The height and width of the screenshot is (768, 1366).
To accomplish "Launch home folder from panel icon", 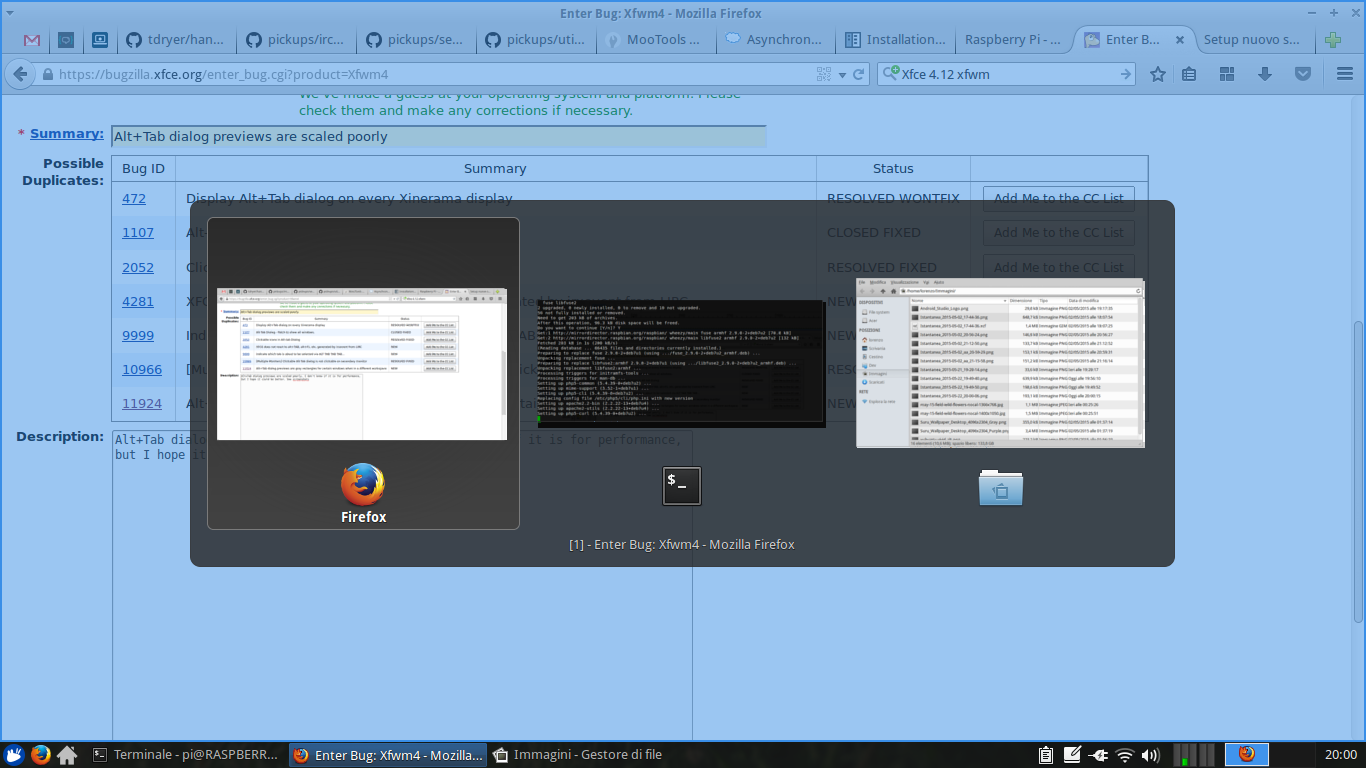I will click(x=67, y=755).
